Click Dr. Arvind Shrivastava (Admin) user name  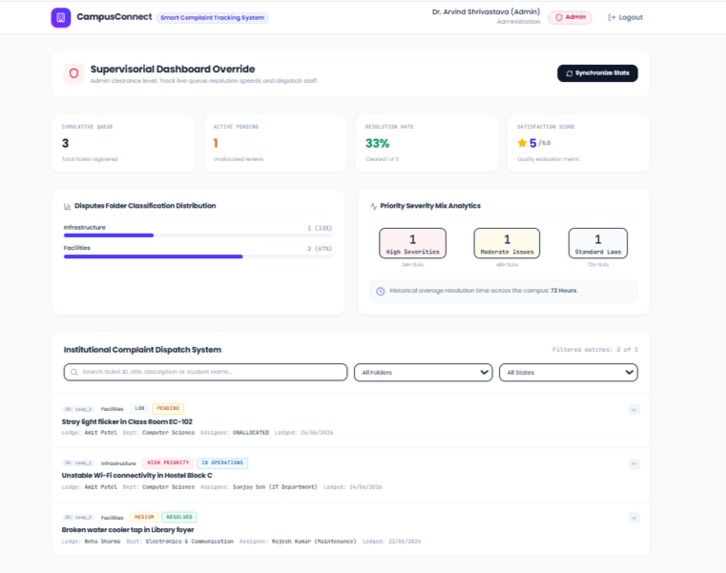[486, 12]
